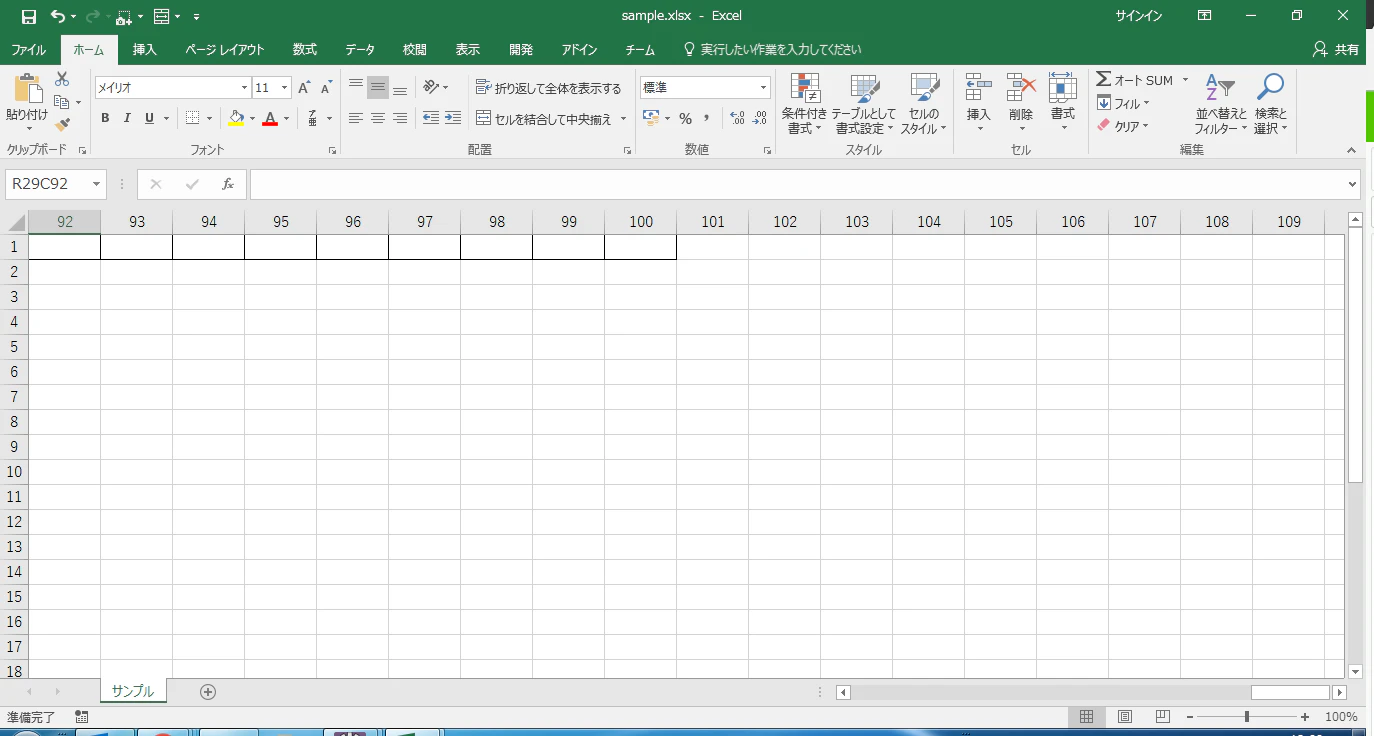1374x736 pixels.
Task: Click the 共有 share button
Action: click(1336, 50)
